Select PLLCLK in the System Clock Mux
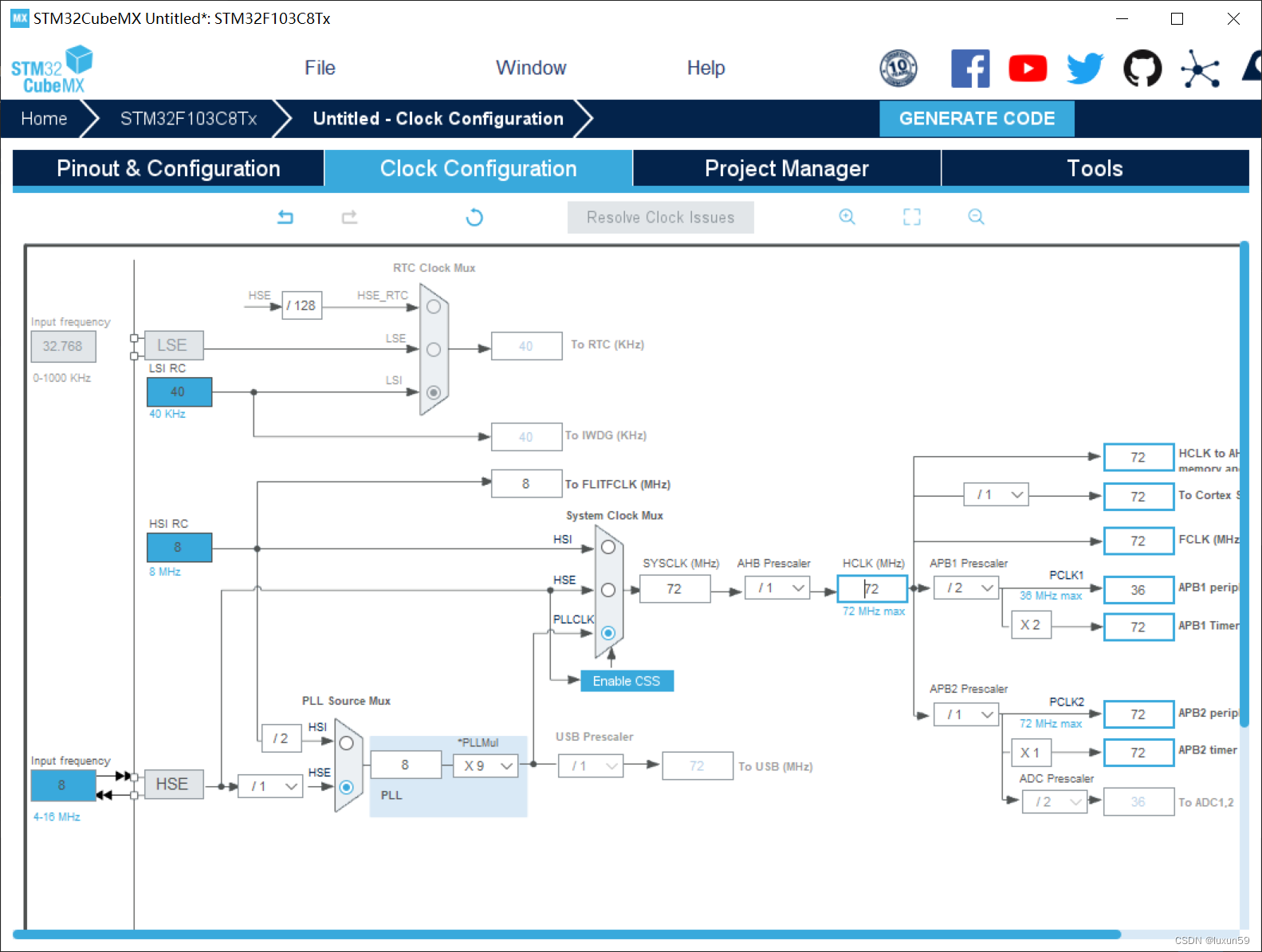 tap(608, 633)
